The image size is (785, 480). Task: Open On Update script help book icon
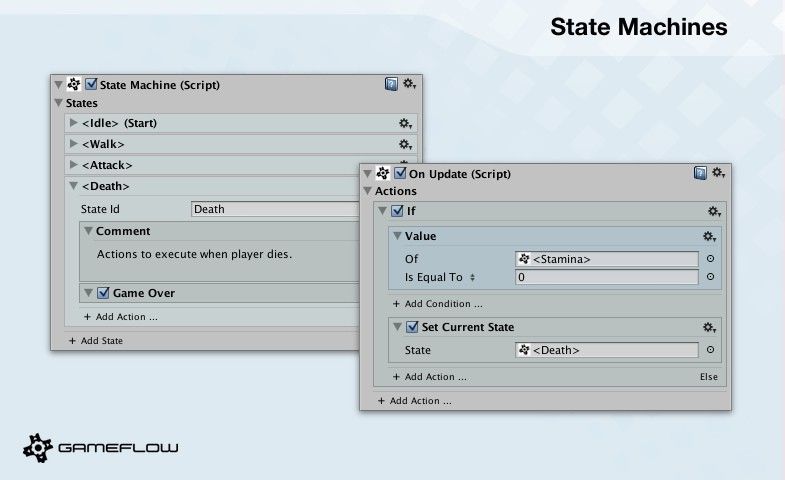700,173
